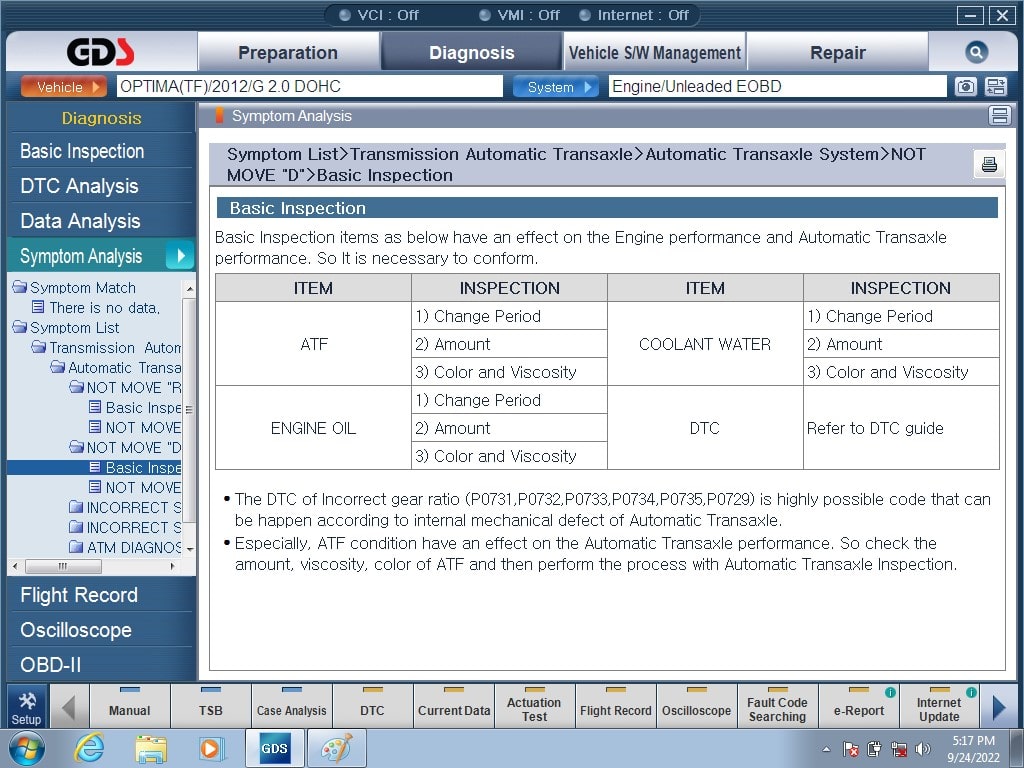Click the search magnifier icon
This screenshot has width=1024, height=768.
(976, 53)
